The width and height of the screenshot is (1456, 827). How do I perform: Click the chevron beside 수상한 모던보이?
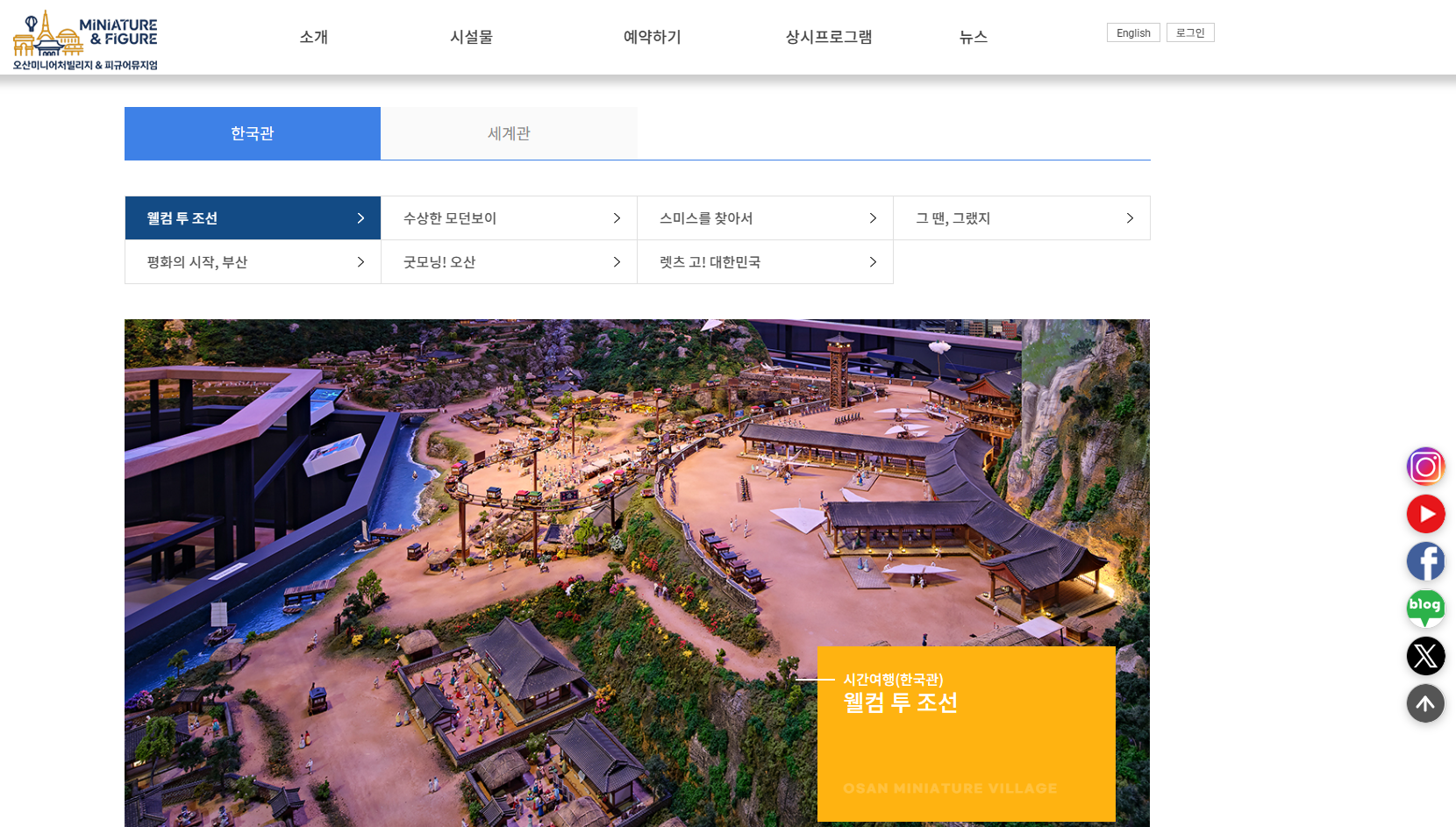click(617, 218)
